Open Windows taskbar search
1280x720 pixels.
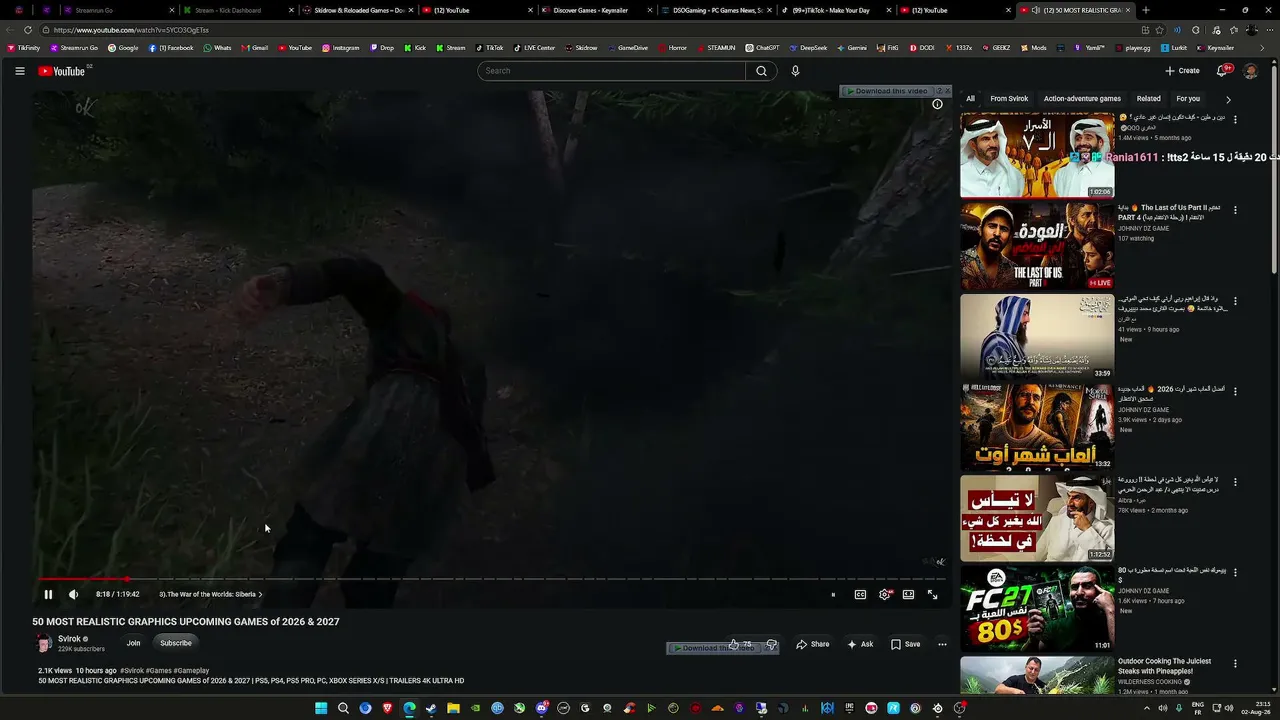(343, 708)
